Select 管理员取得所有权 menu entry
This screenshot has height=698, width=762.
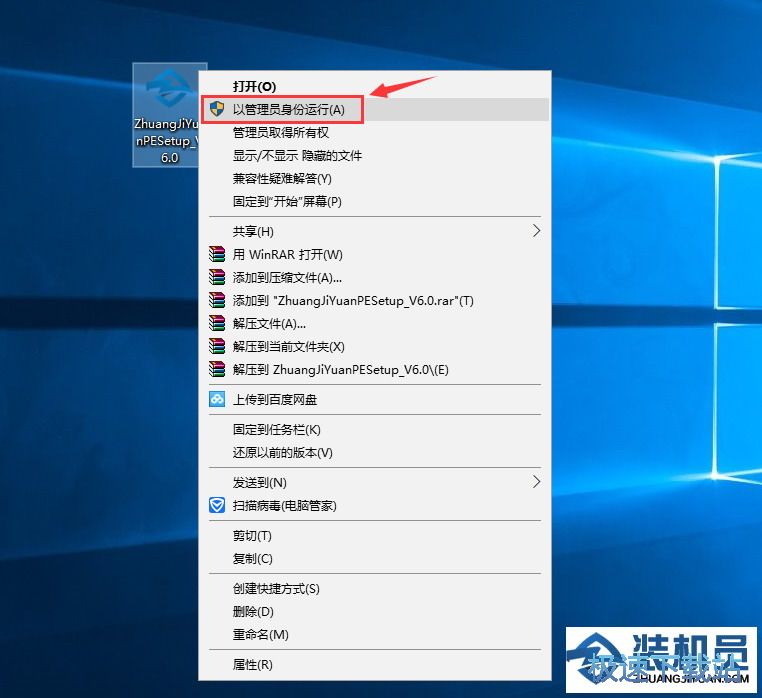[x=374, y=132]
